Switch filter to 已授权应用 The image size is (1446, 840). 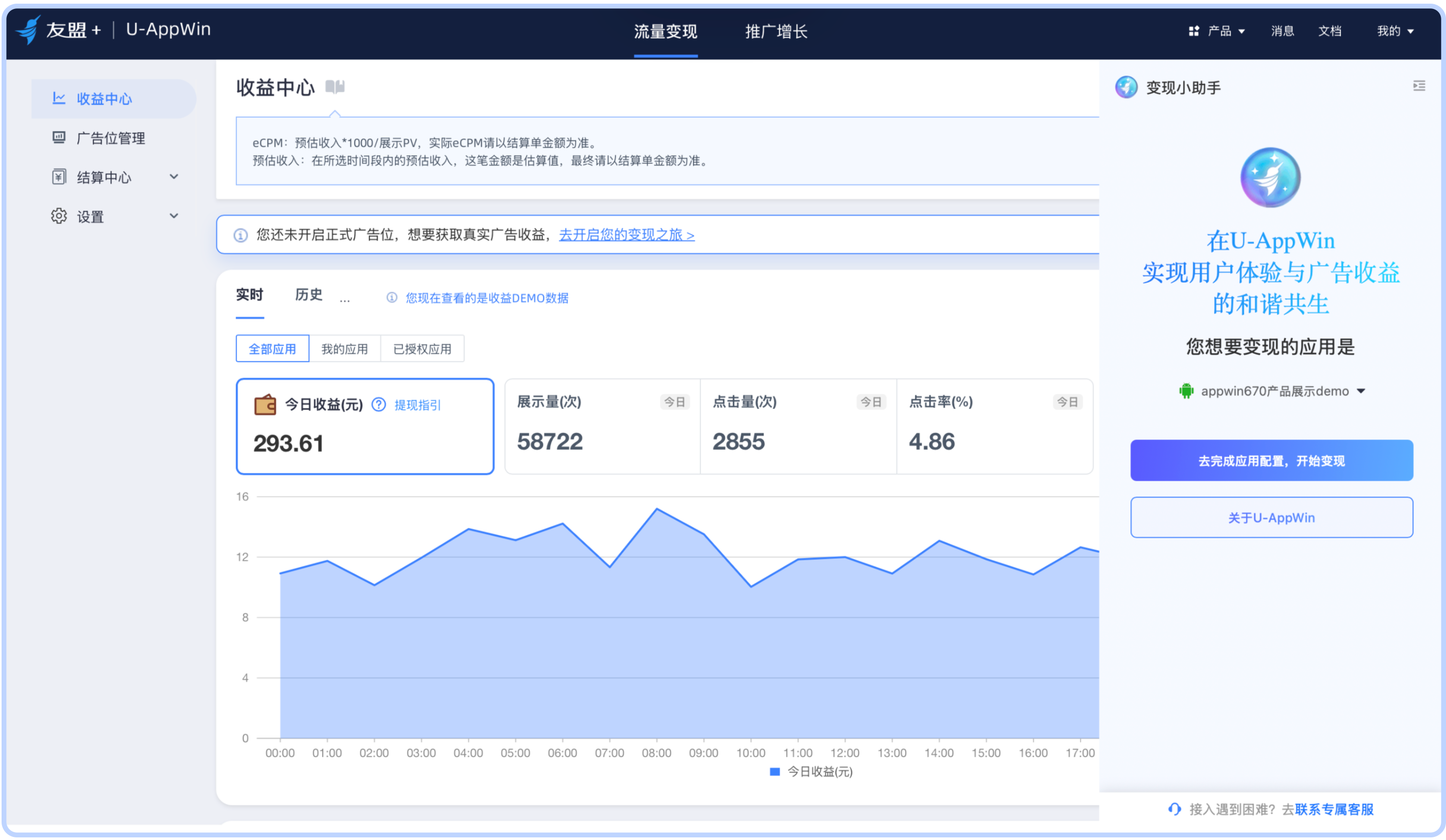(x=422, y=349)
